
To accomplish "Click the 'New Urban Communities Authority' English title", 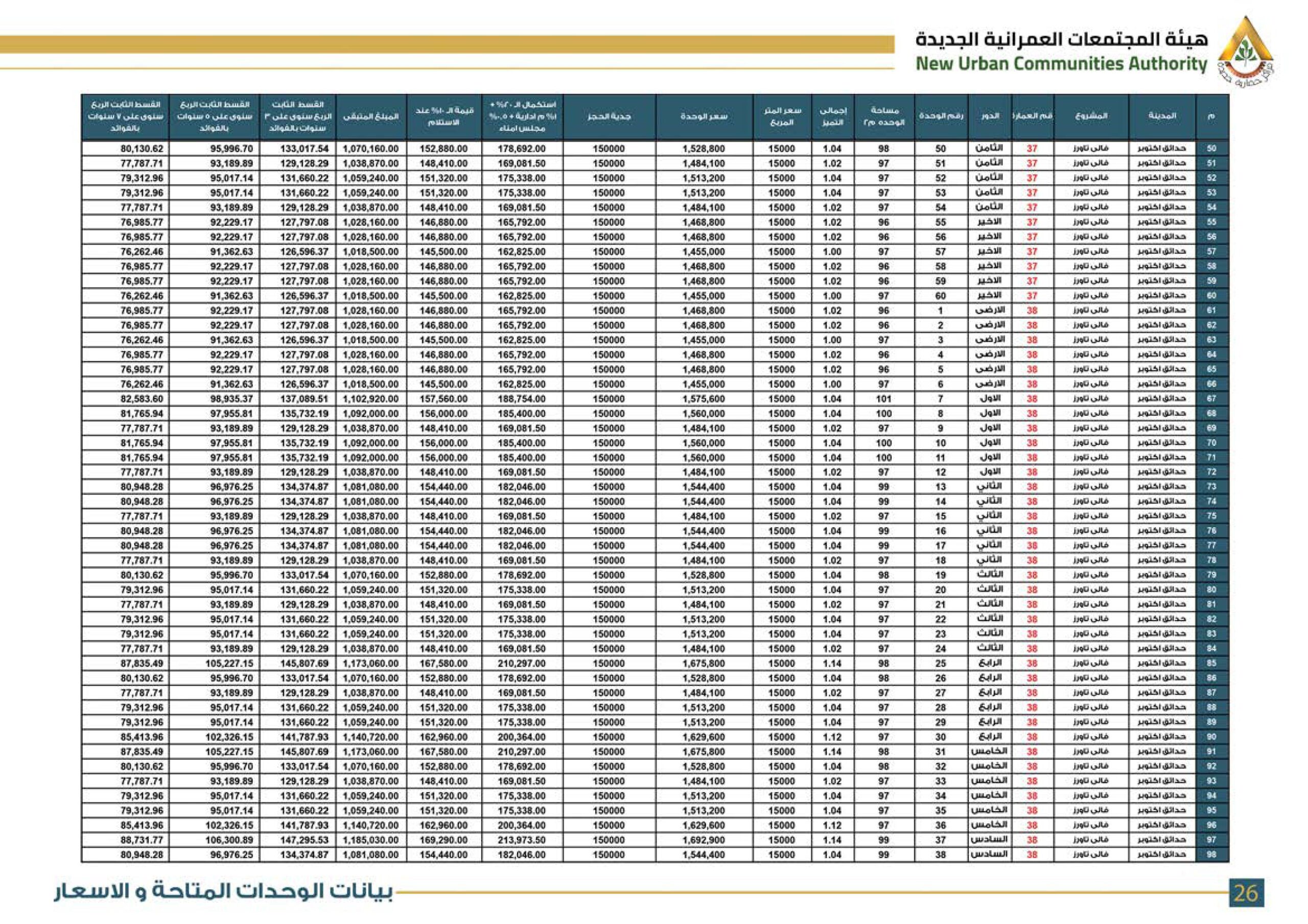I will pyautogui.click(x=1061, y=64).
